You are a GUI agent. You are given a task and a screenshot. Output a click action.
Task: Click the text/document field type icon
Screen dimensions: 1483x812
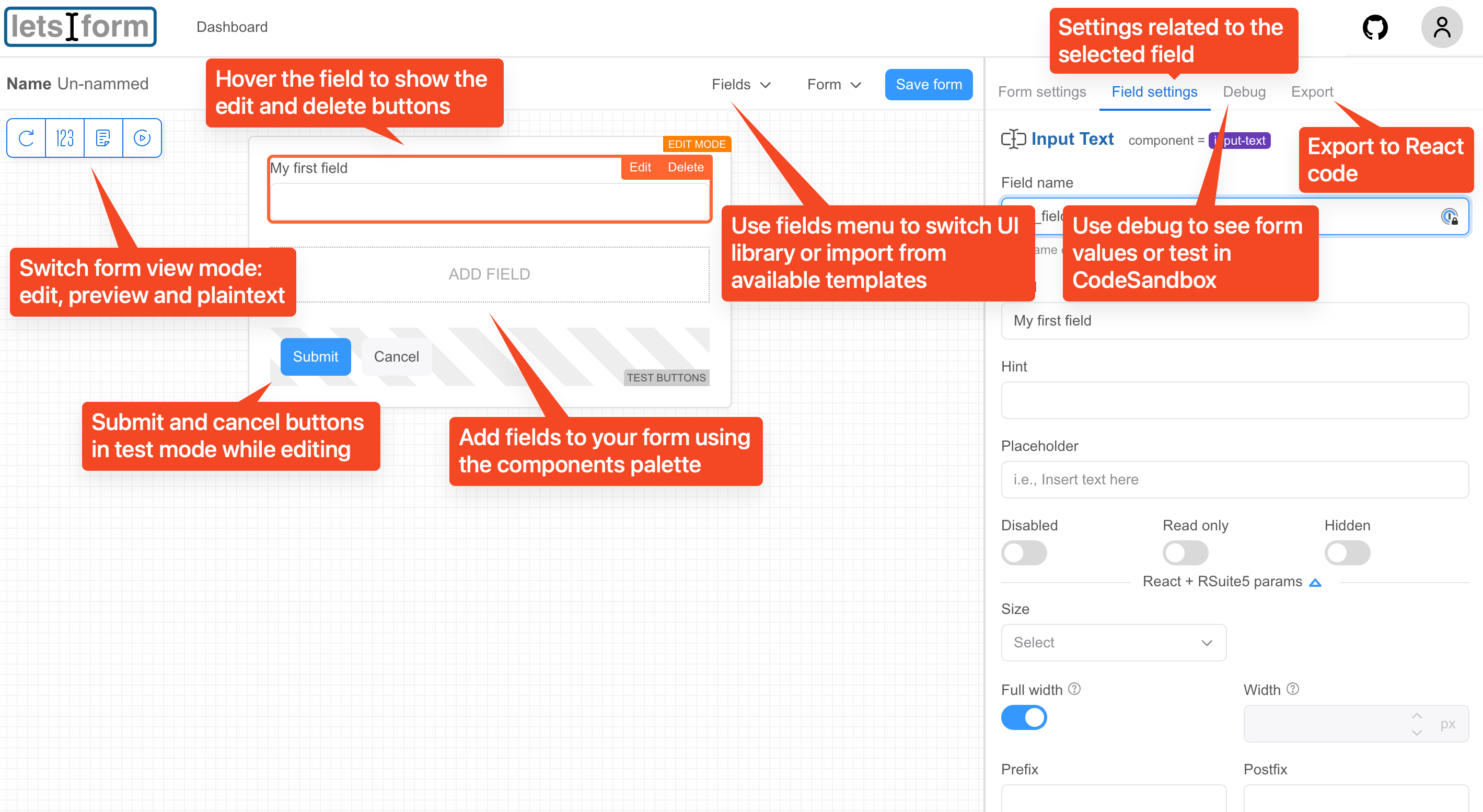tap(103, 138)
